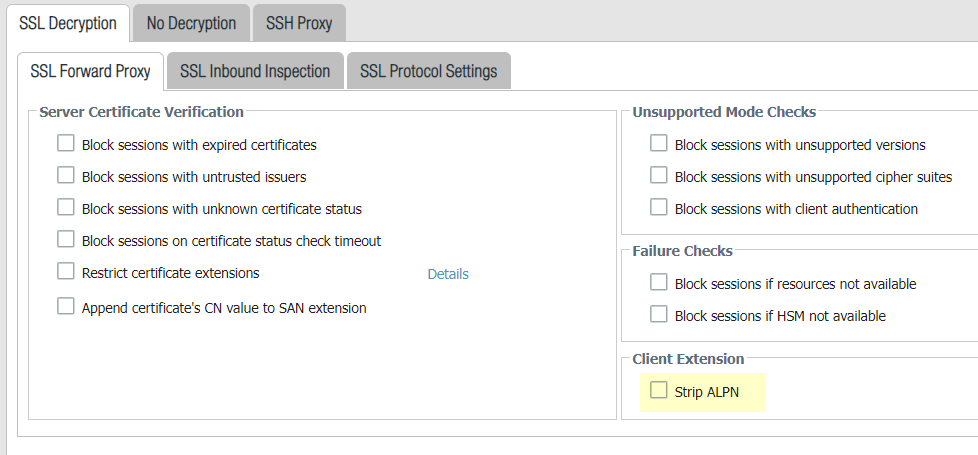The width and height of the screenshot is (978, 455).
Task: Enable Append certificate's CN value to SAN
Action: click(66, 307)
